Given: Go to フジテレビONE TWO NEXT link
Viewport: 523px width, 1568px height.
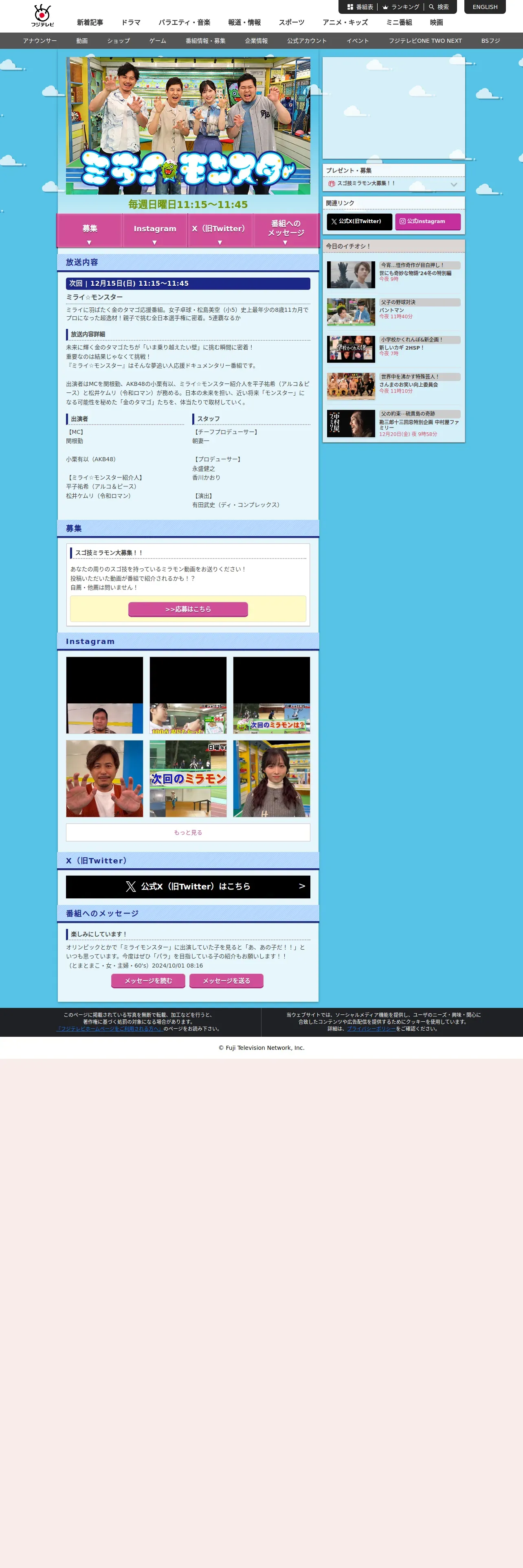Looking at the screenshot, I should [426, 41].
